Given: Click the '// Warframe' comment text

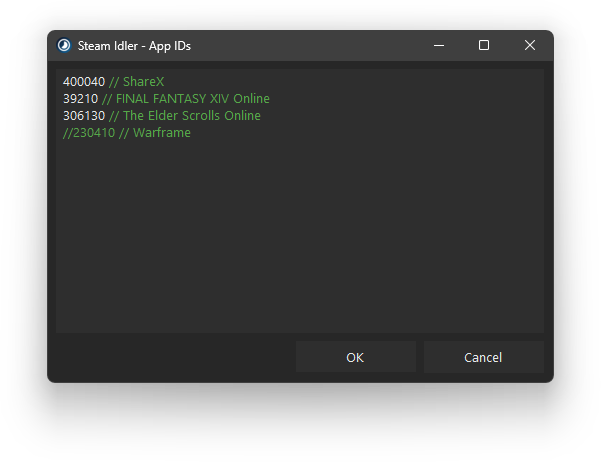Looking at the screenshot, I should 155,133.
